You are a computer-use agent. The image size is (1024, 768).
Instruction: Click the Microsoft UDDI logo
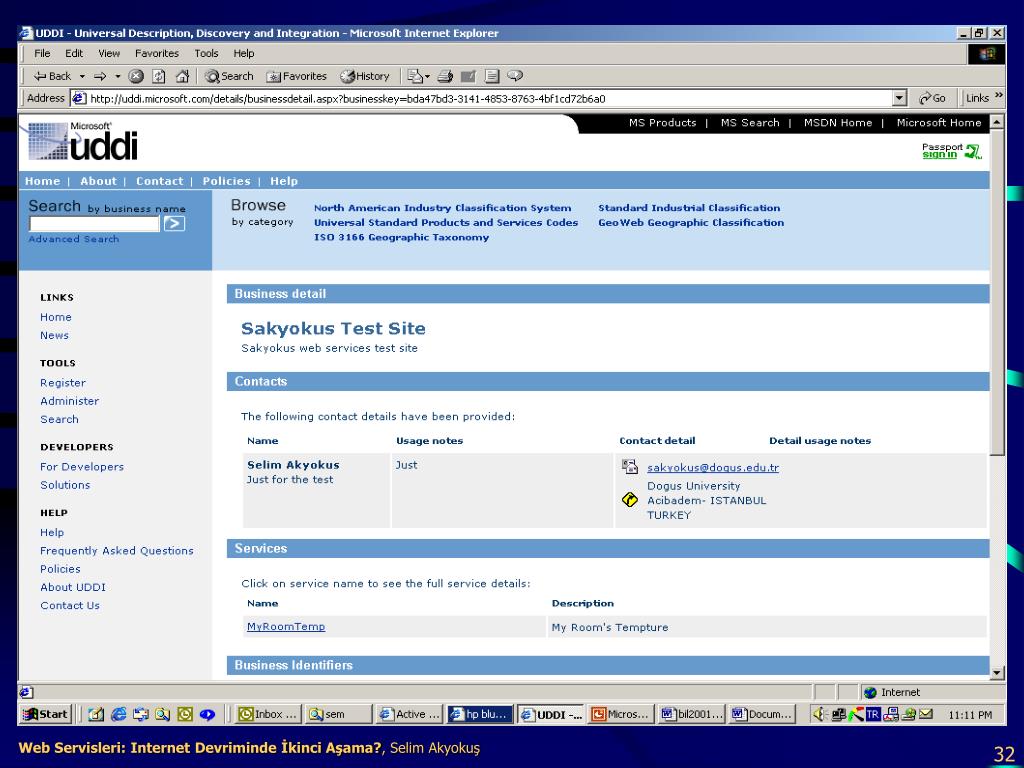(82, 141)
